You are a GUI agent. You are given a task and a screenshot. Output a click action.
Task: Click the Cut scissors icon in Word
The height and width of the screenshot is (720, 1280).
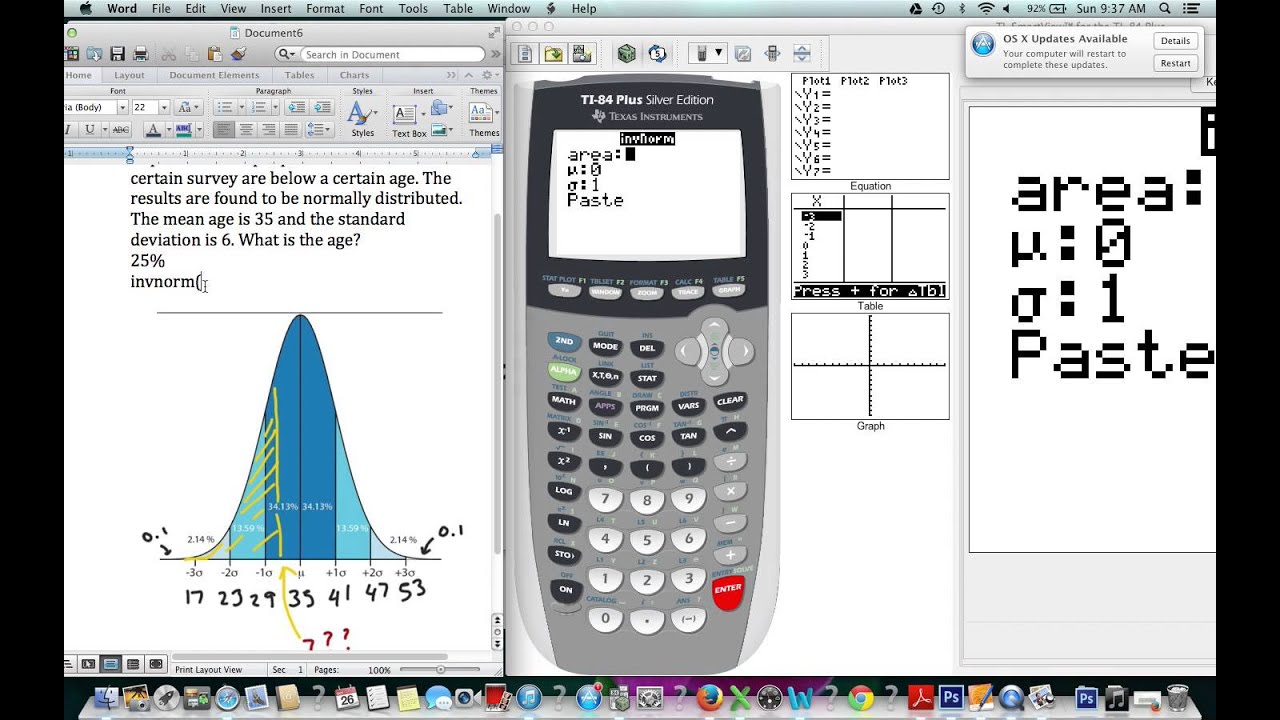(169, 54)
